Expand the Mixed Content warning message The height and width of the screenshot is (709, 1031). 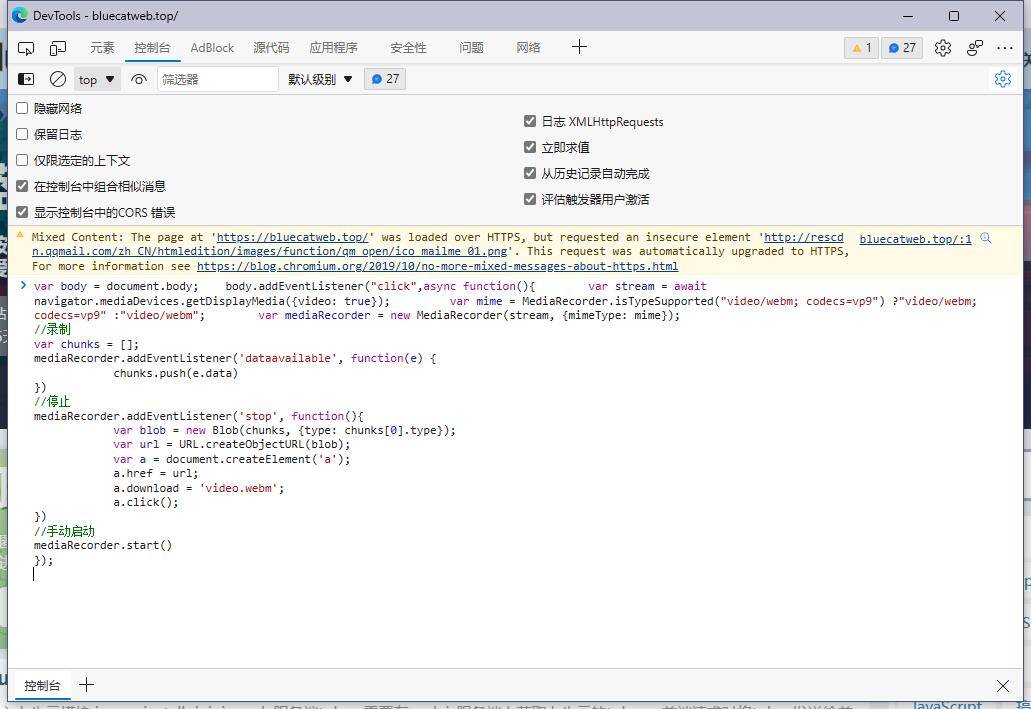coord(20,237)
